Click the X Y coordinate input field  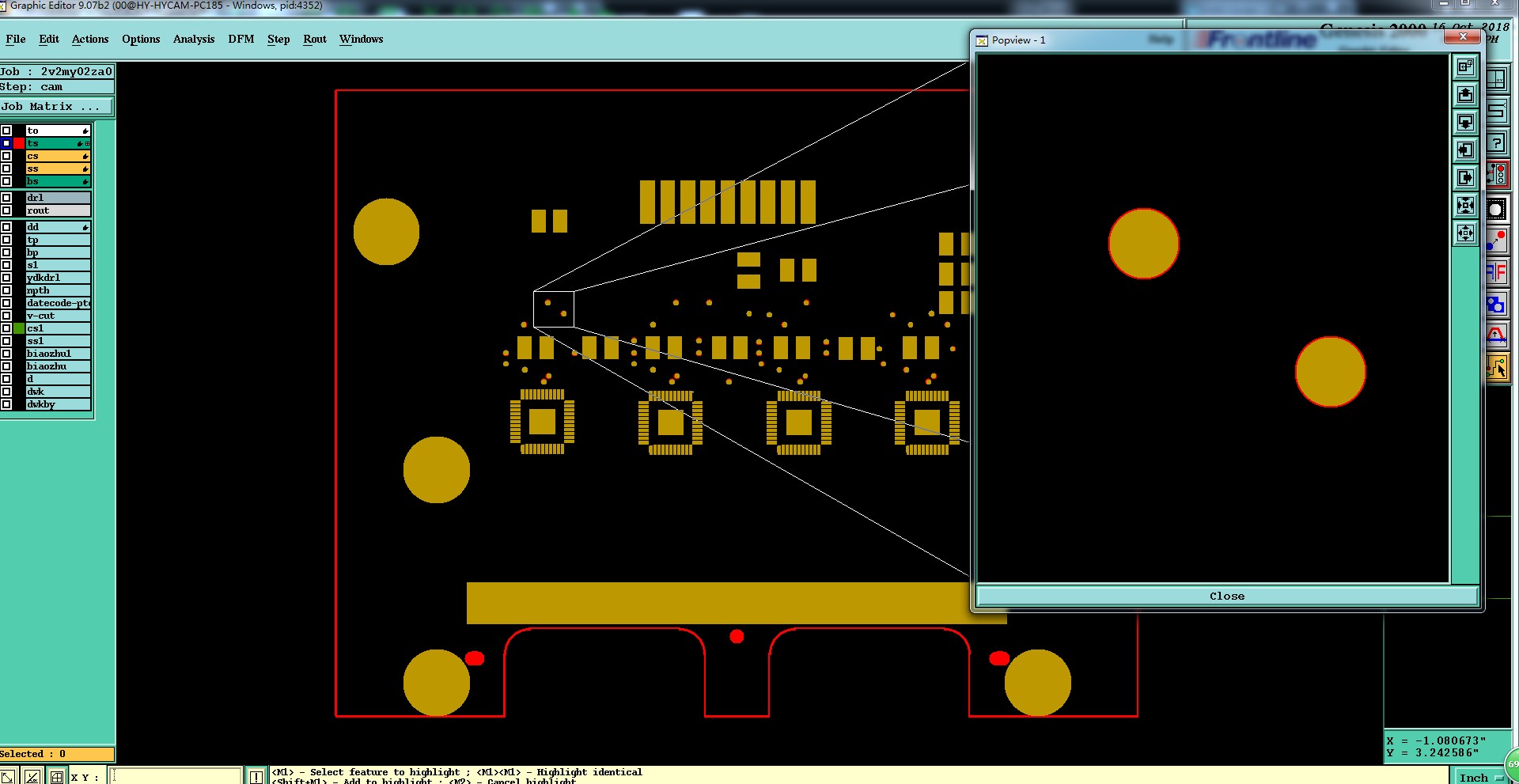click(176, 777)
